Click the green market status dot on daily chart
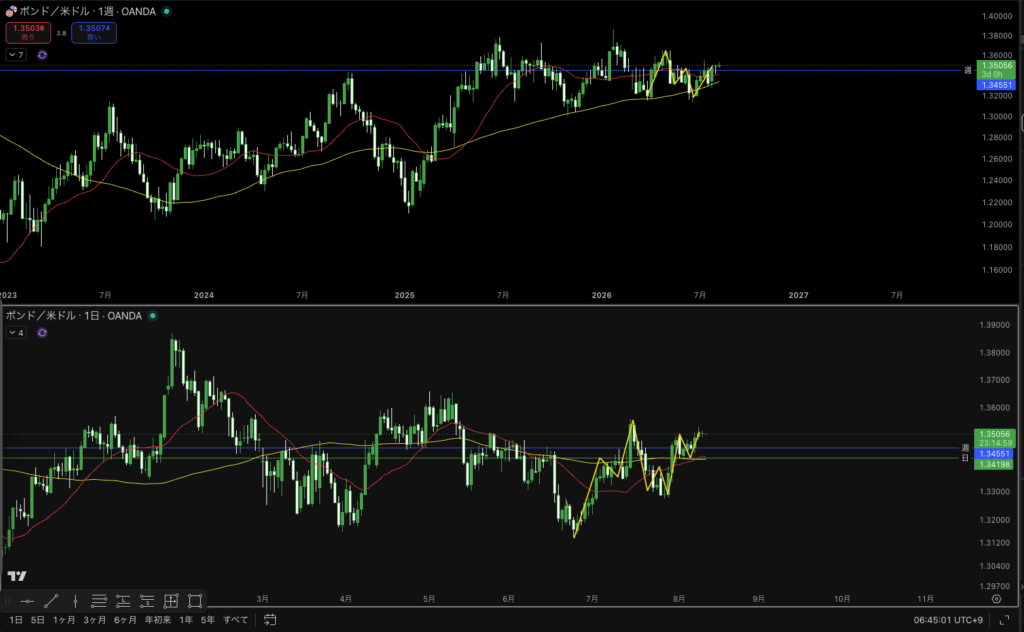 [153, 315]
